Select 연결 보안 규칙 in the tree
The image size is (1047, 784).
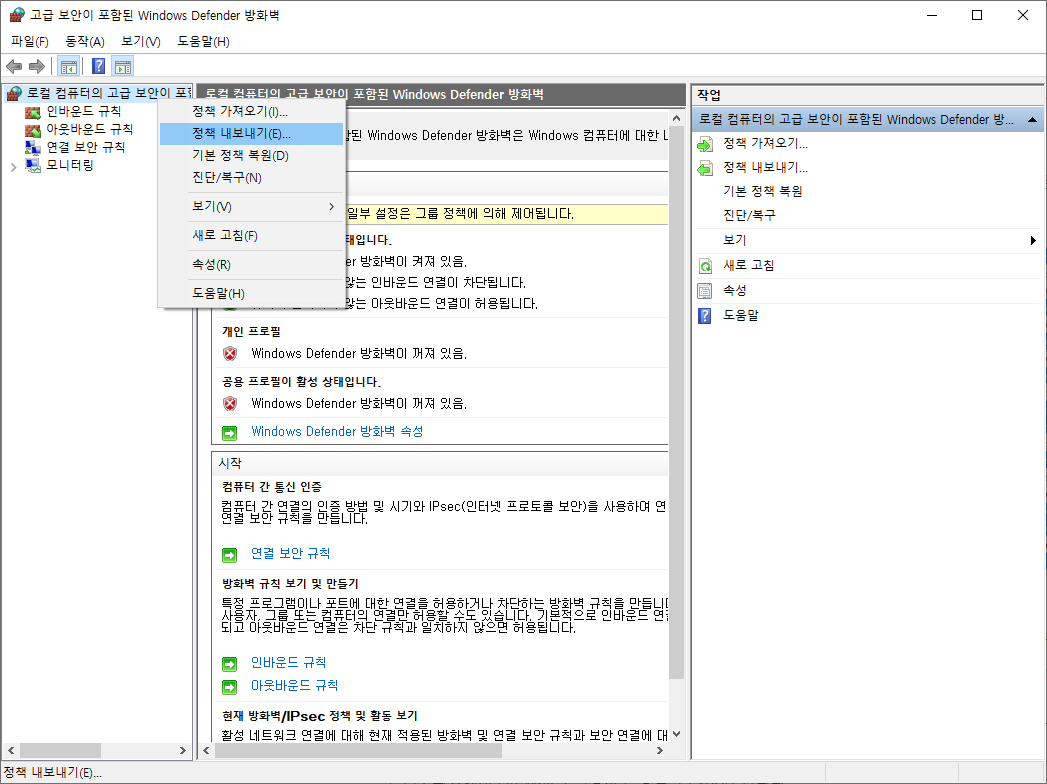(85, 147)
